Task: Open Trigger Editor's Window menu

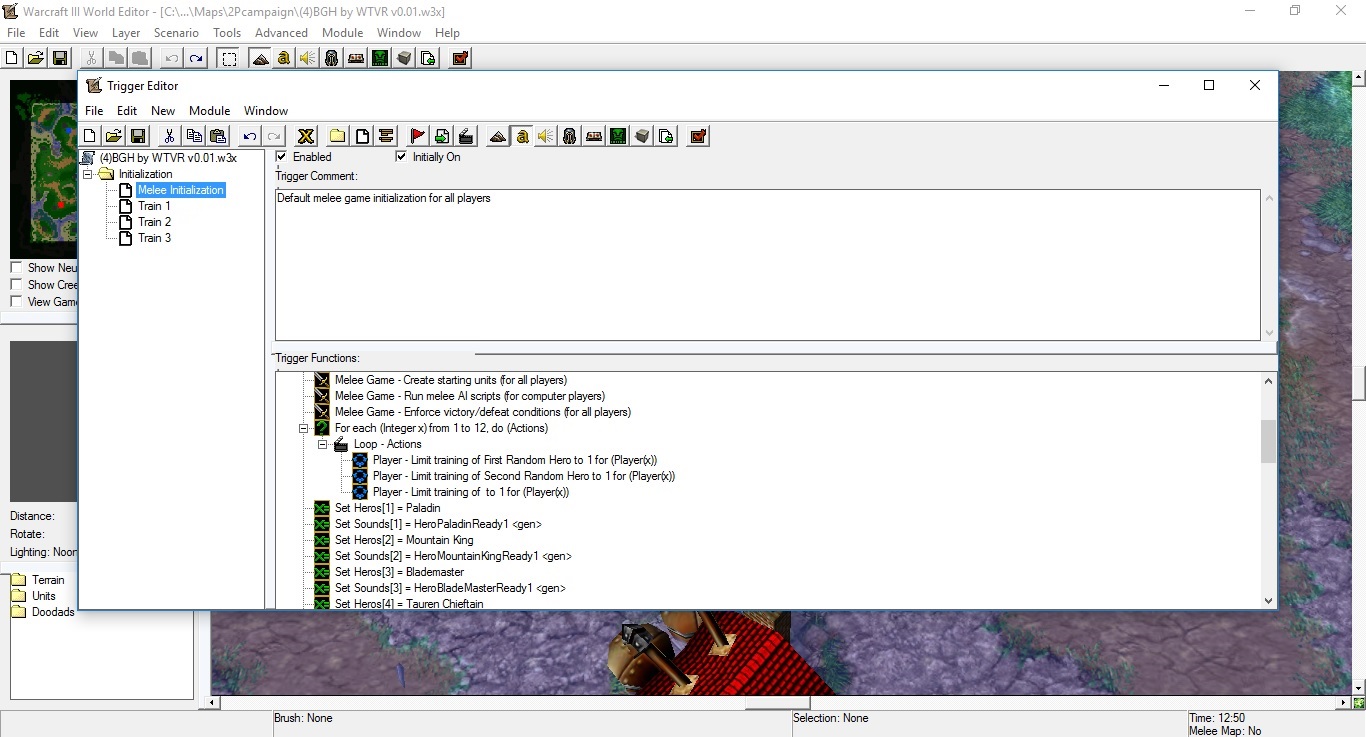Action: [266, 110]
